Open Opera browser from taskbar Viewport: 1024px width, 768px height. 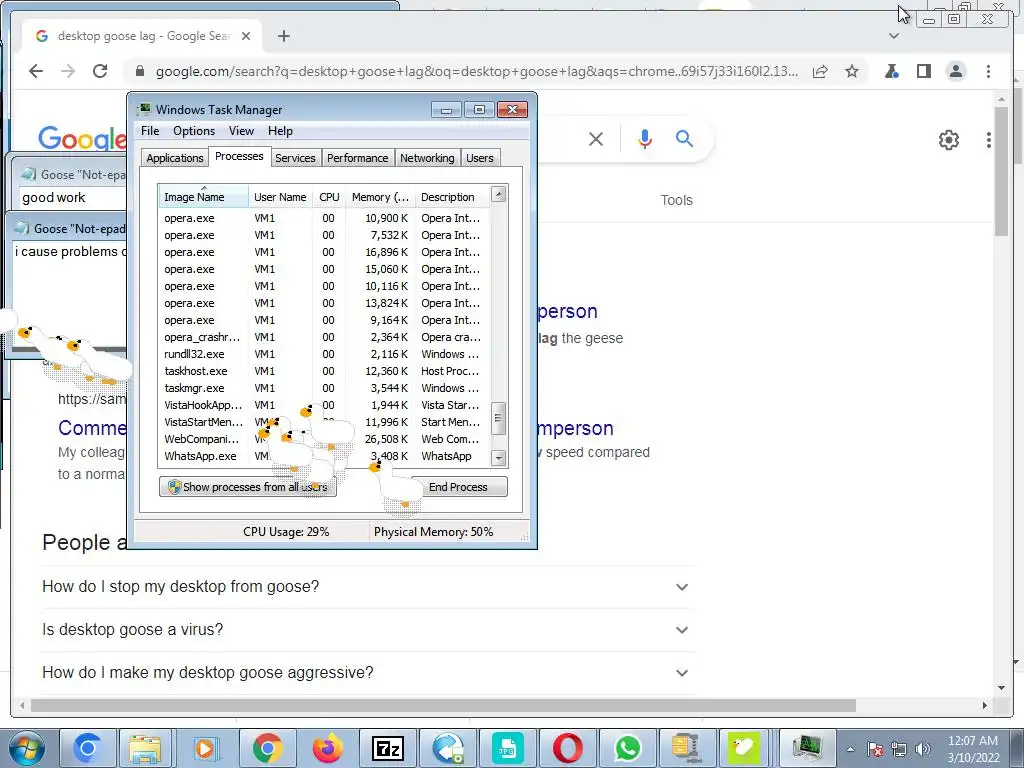click(x=568, y=748)
